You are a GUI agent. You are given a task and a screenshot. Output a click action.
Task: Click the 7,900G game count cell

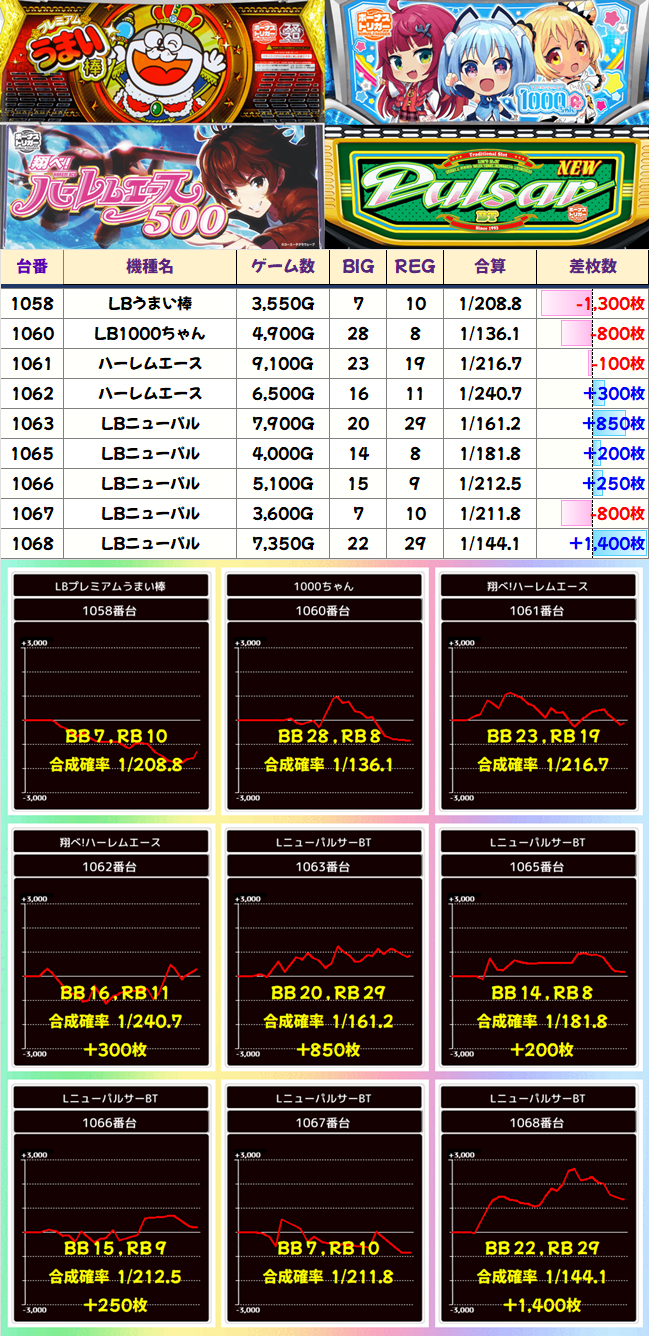(282, 424)
